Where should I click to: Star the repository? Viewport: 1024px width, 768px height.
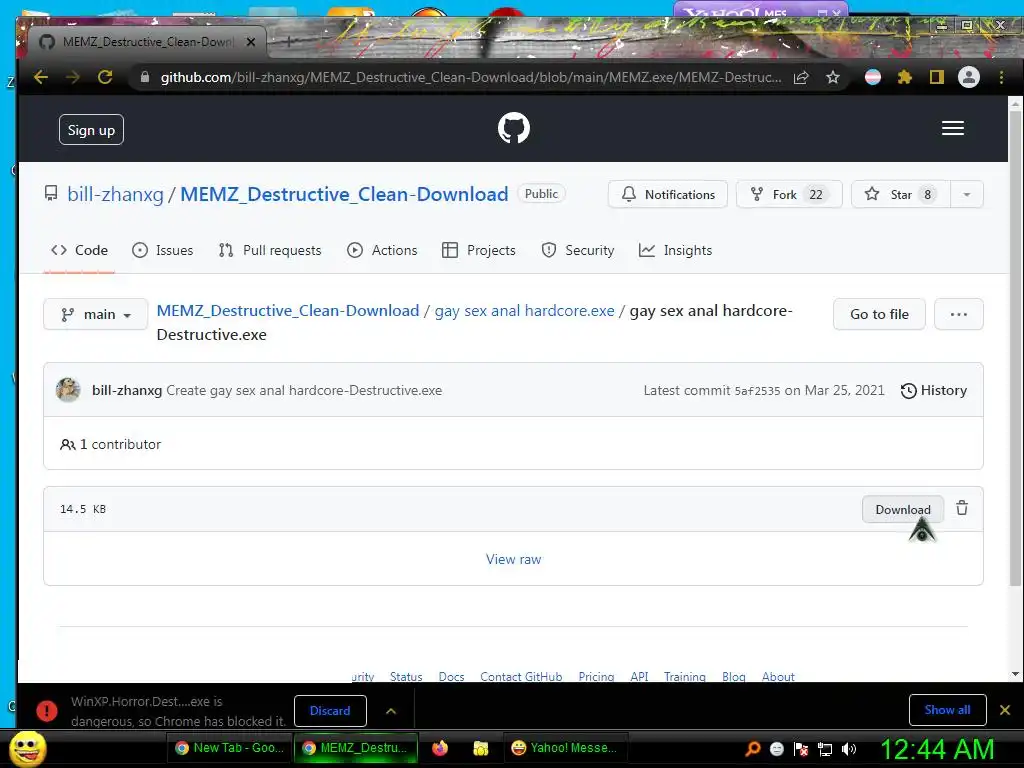901,195
